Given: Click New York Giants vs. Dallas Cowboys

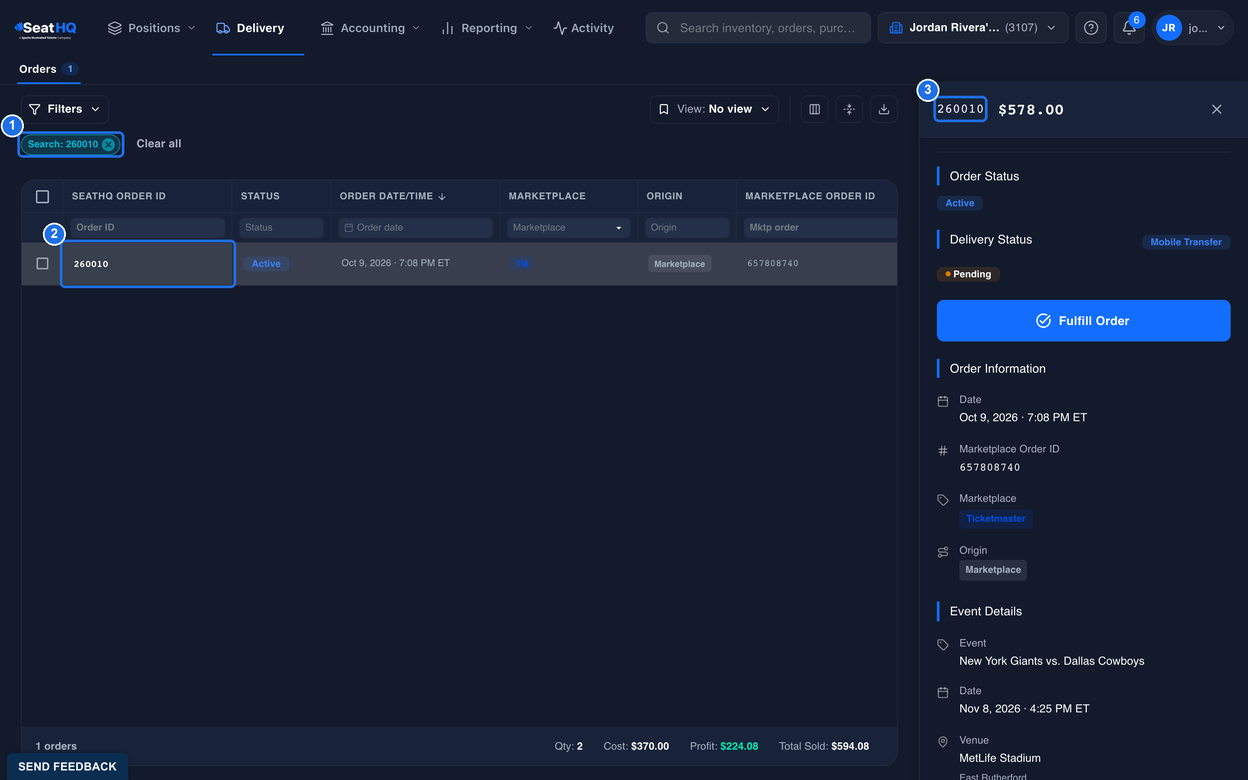Looking at the screenshot, I should coord(1052,661).
